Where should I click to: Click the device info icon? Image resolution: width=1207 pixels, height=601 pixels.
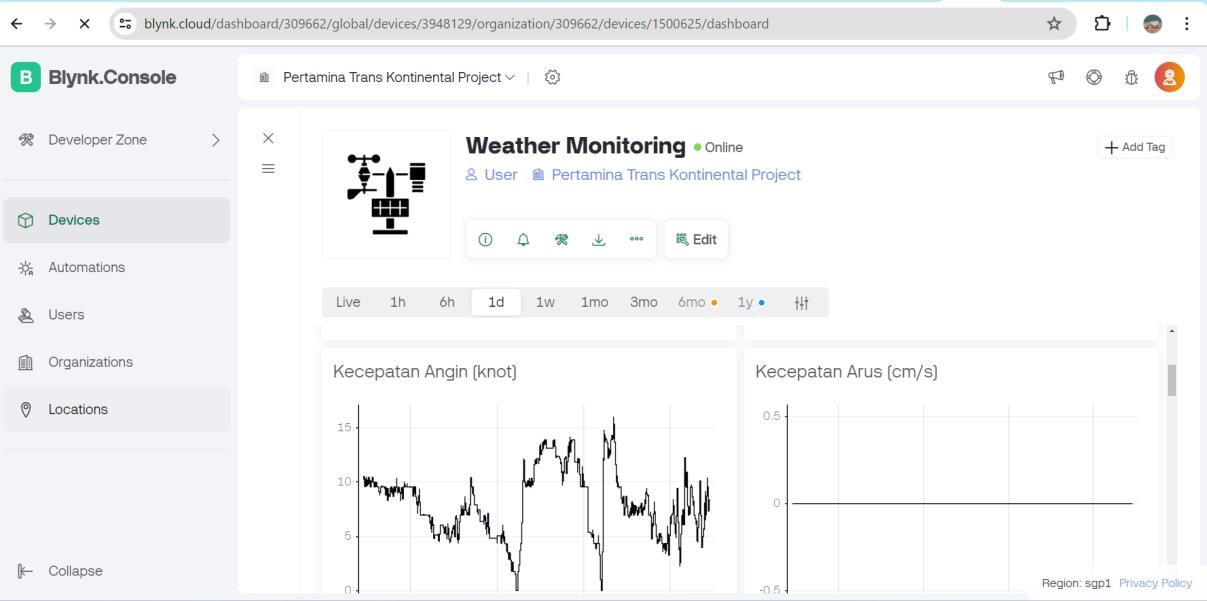[485, 240]
